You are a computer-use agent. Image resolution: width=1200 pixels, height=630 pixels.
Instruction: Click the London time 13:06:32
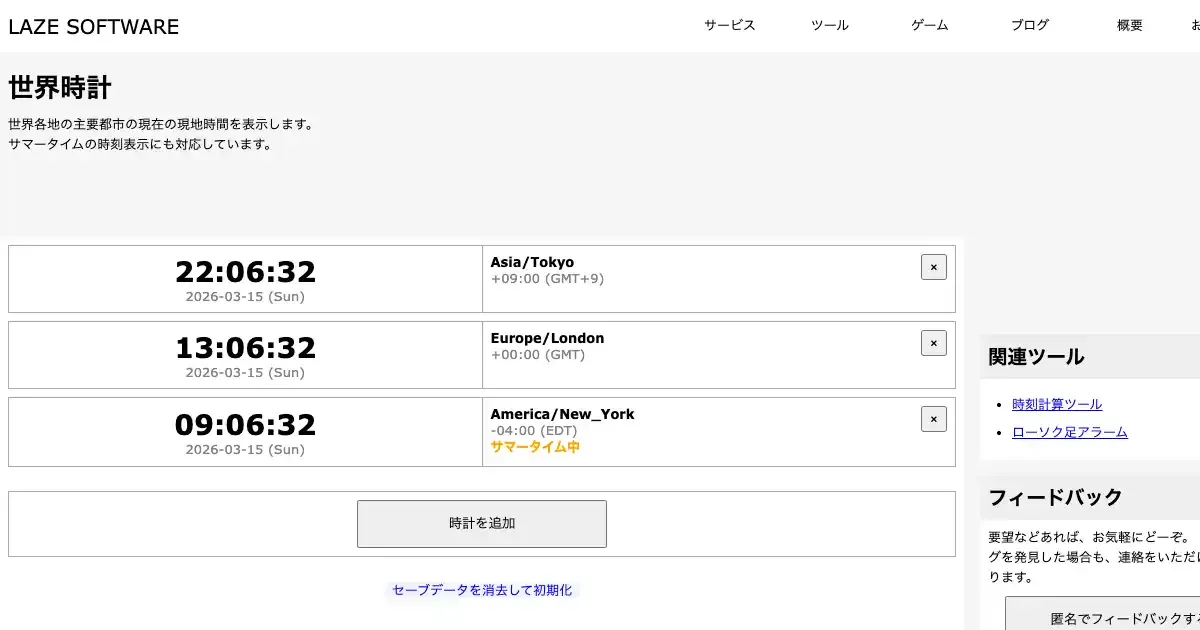(245, 348)
